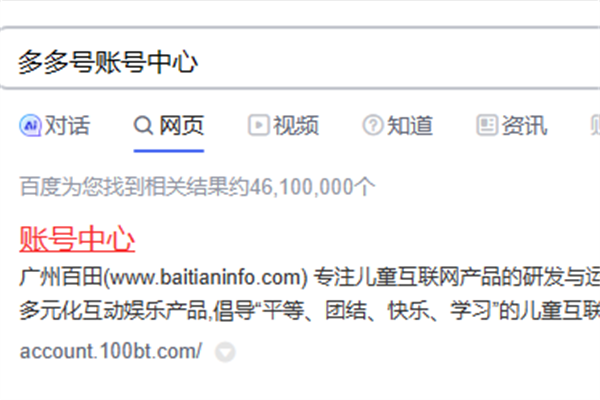The image size is (600, 400).
Task: Click the partially visible tab after 资讯
Action: (x=595, y=125)
